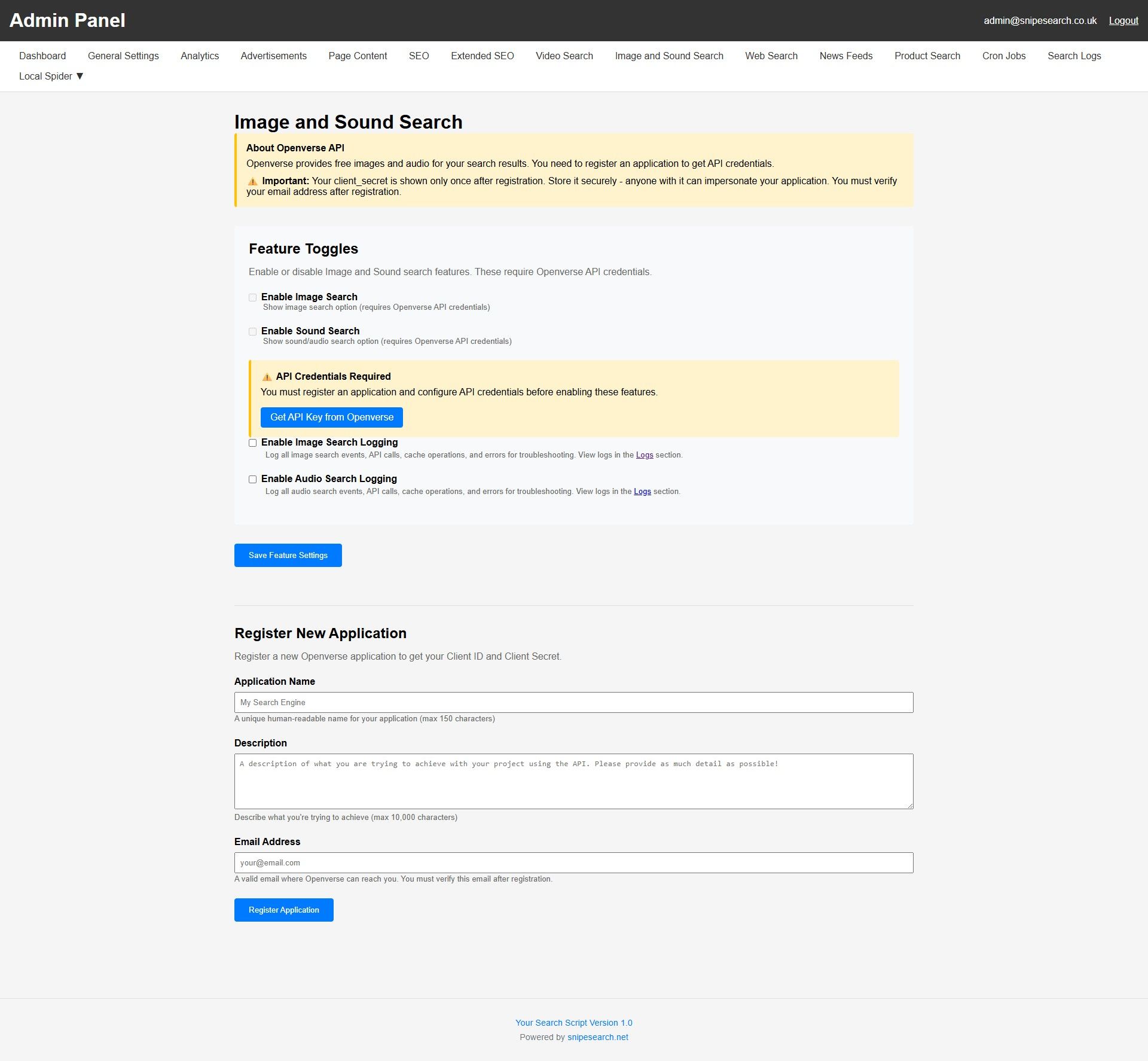The width and height of the screenshot is (1148, 1061).
Task: Click the warning icon beside API Credentials Required
Action: click(x=267, y=377)
